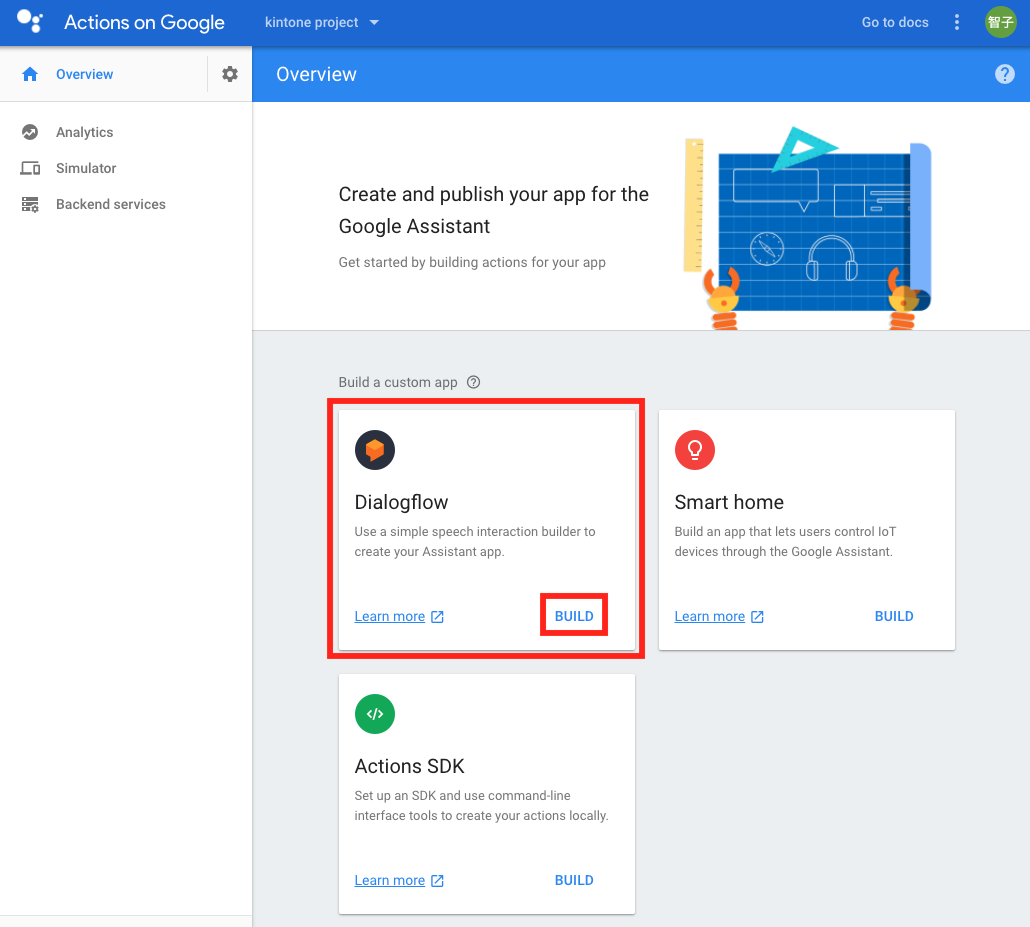
Task: Click the Smart home card title
Action: (x=728, y=502)
